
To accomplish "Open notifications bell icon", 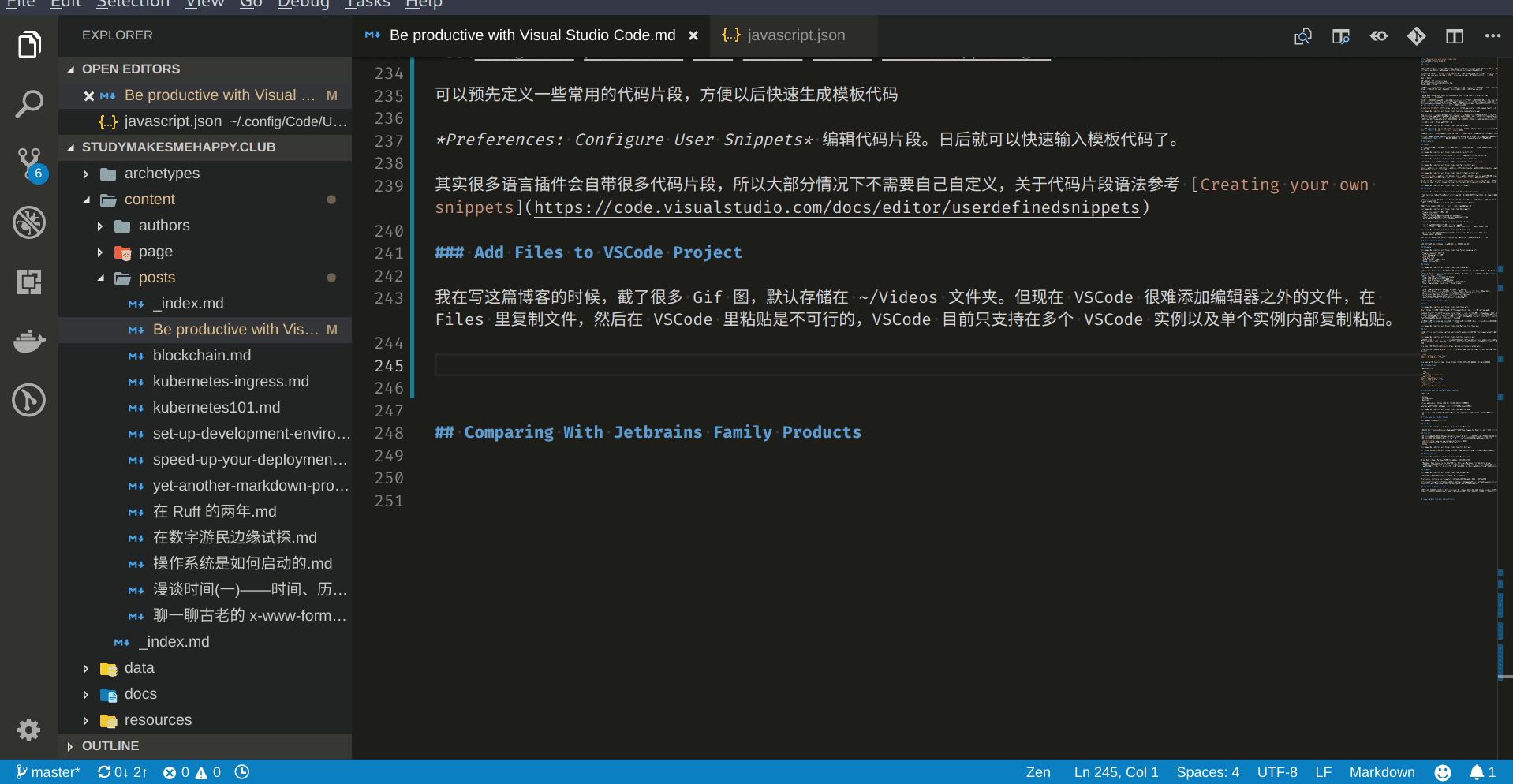I will pyautogui.click(x=1482, y=772).
